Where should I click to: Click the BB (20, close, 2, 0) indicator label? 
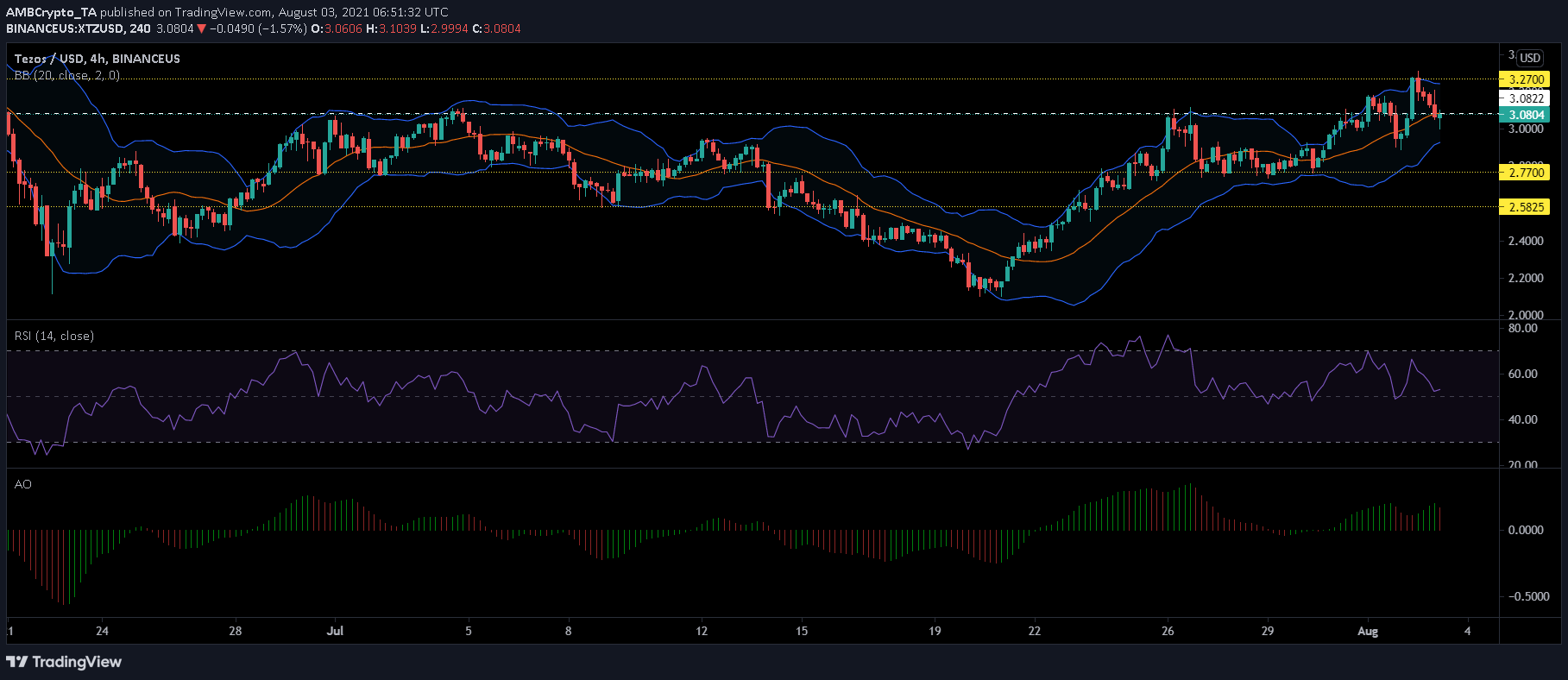[x=67, y=75]
